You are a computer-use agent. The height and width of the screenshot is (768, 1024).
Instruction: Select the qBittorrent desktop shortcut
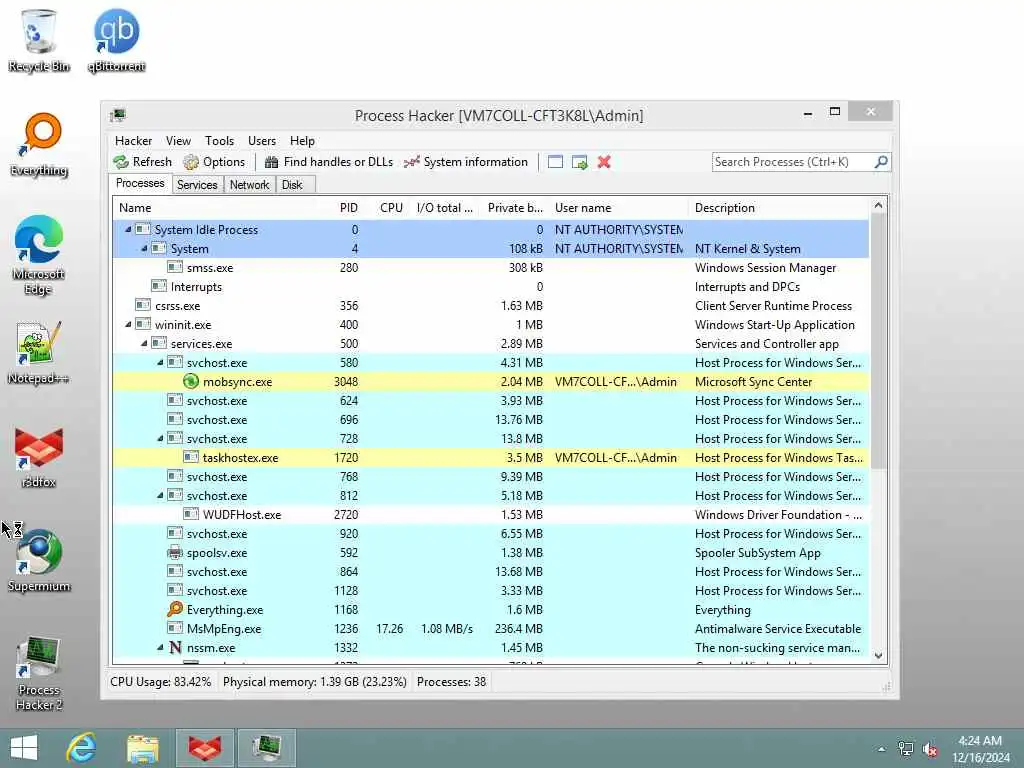[116, 40]
